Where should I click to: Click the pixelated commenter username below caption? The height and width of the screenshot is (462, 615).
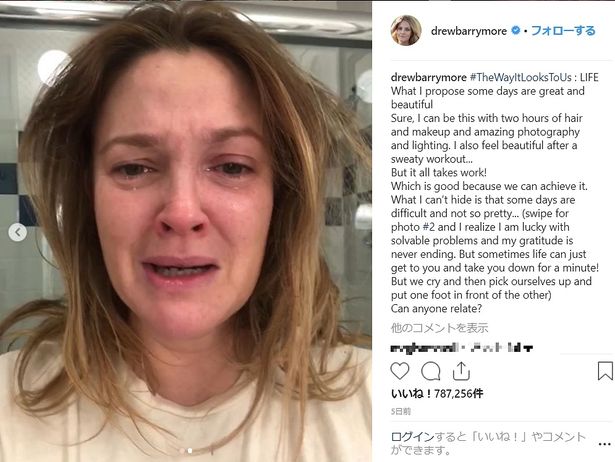pos(424,347)
